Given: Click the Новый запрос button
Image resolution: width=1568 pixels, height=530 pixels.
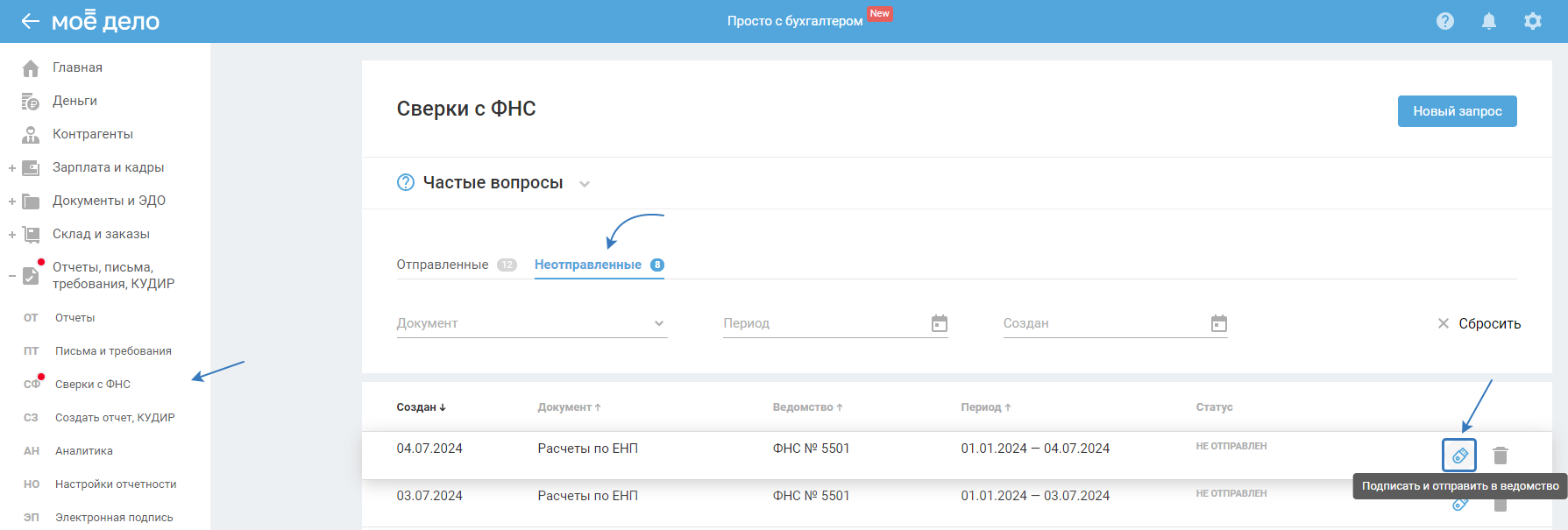Looking at the screenshot, I should [x=1457, y=111].
